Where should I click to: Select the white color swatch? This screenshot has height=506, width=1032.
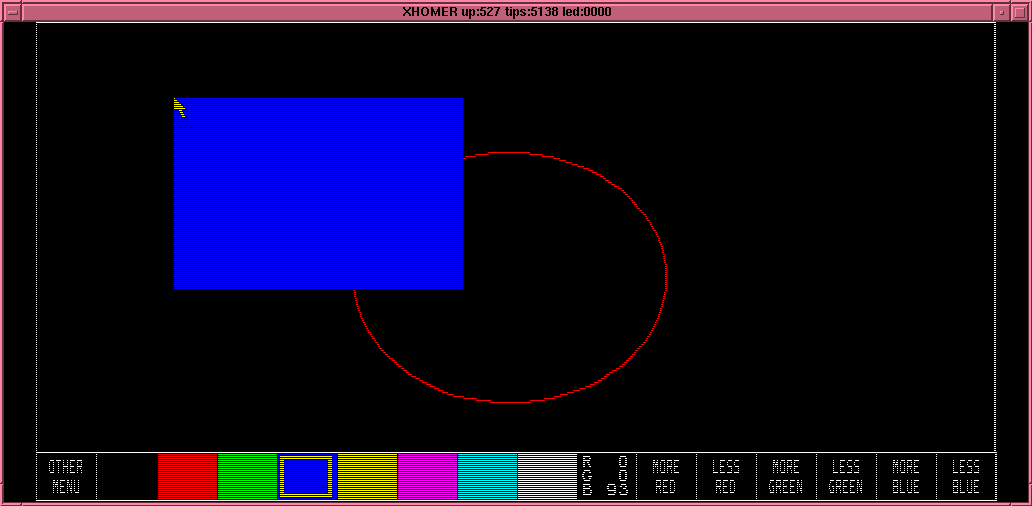[x=547, y=477]
